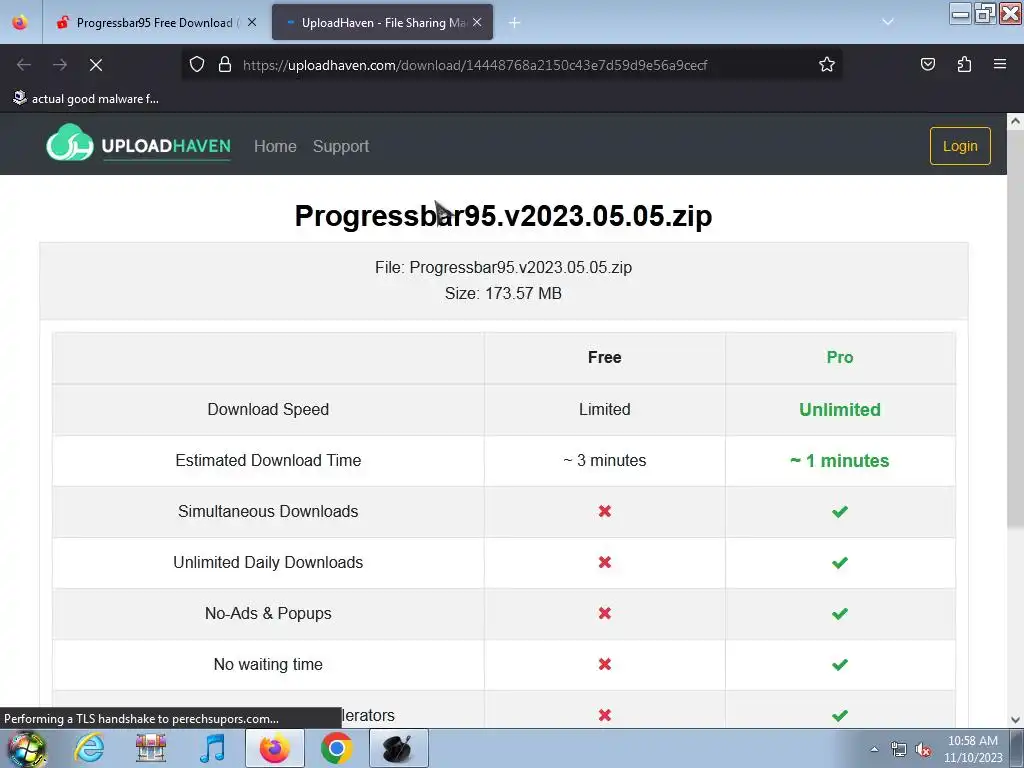
Task: Click the No-Ads & Popups label
Action: pyautogui.click(x=268, y=613)
